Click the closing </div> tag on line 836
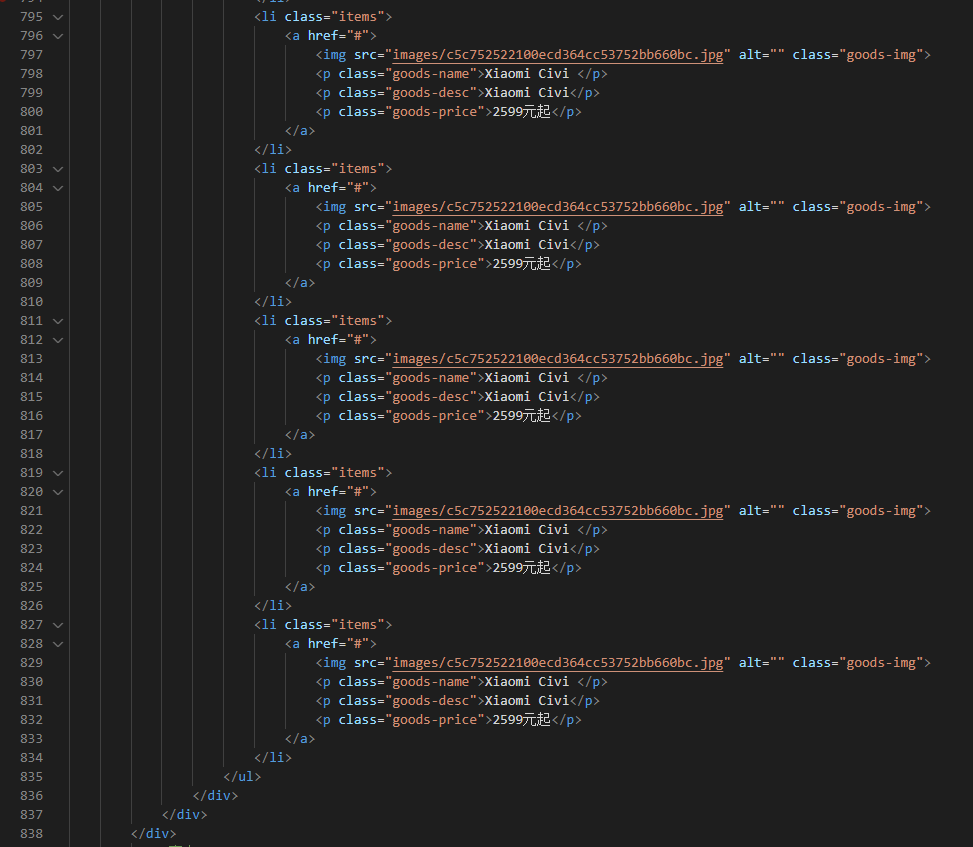Screen dimensions: 973x847 tap(215, 795)
